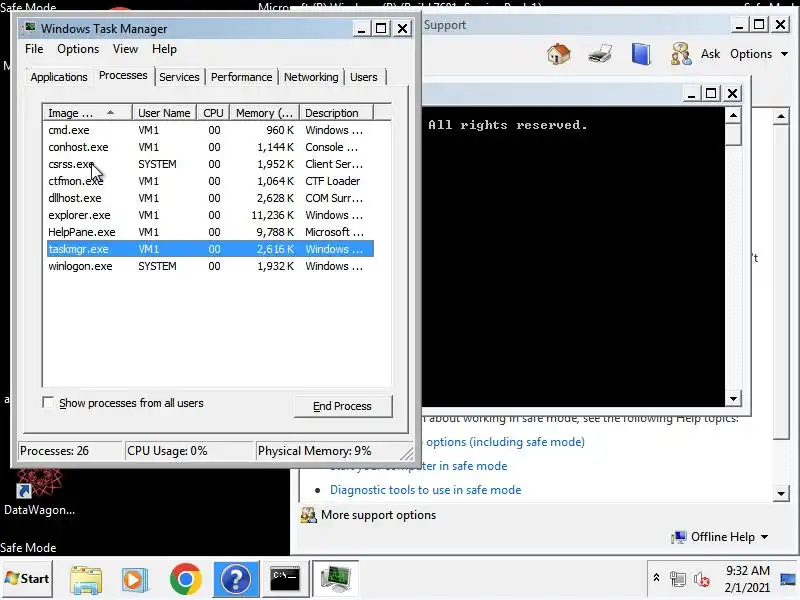Select the winlogon.exe process row
Screen dimensions: 800x600
[x=210, y=266]
